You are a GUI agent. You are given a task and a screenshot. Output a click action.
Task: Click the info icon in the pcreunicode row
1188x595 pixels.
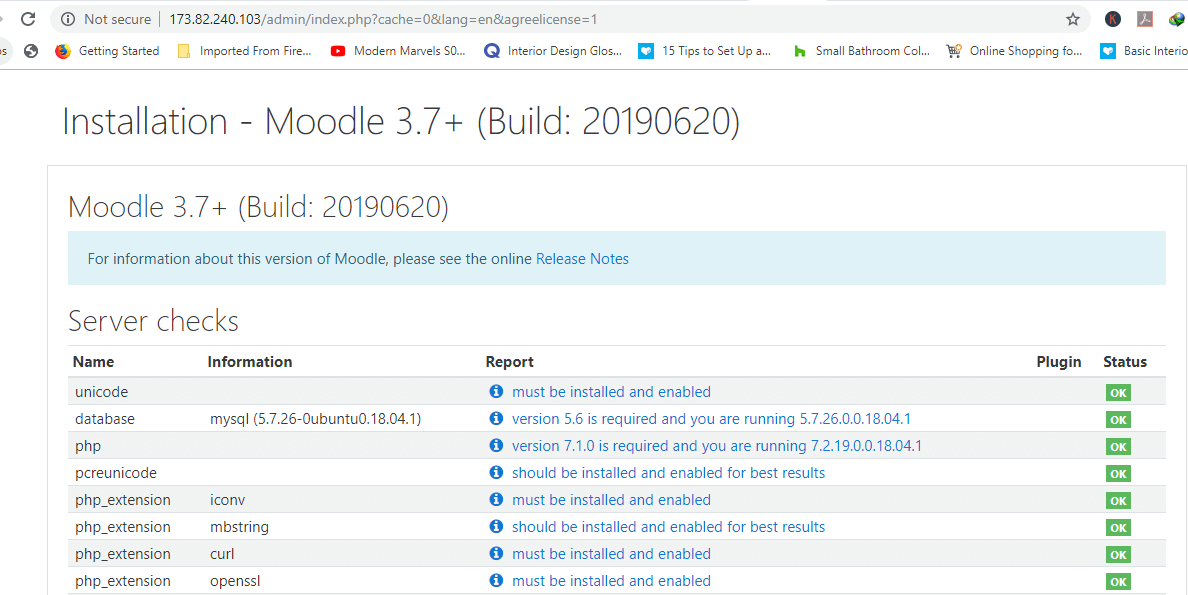click(496, 473)
